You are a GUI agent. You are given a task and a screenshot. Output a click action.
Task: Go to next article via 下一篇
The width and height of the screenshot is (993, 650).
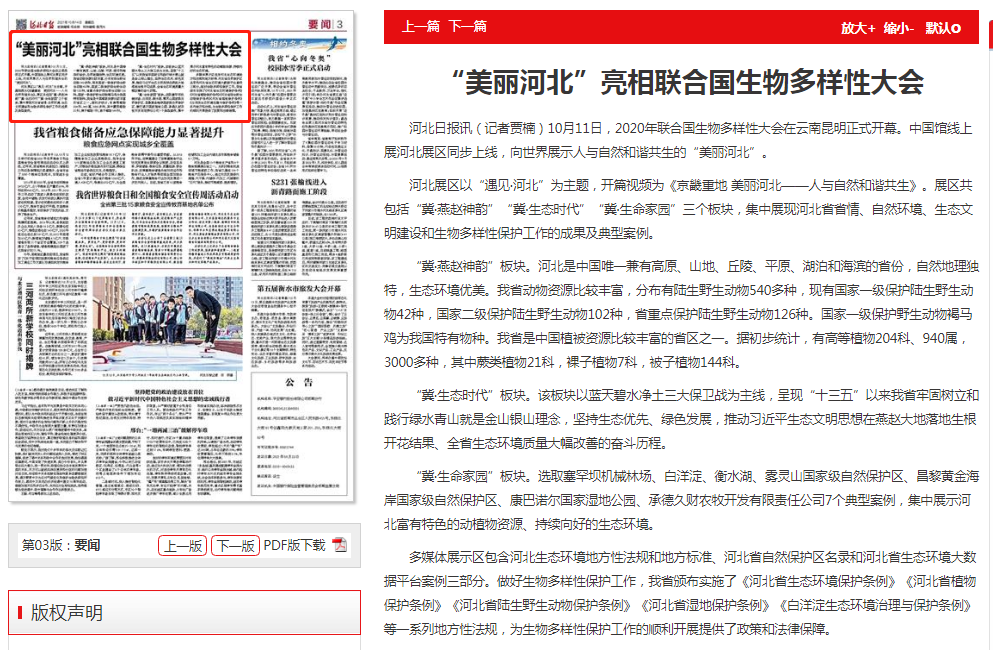(467, 27)
